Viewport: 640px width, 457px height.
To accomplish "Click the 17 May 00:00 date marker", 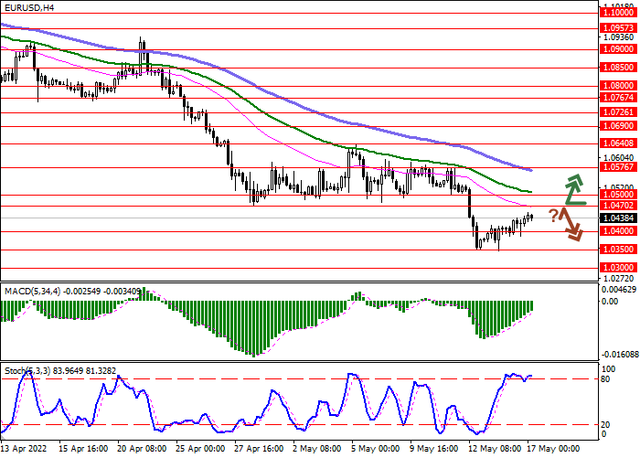I will tap(553, 449).
